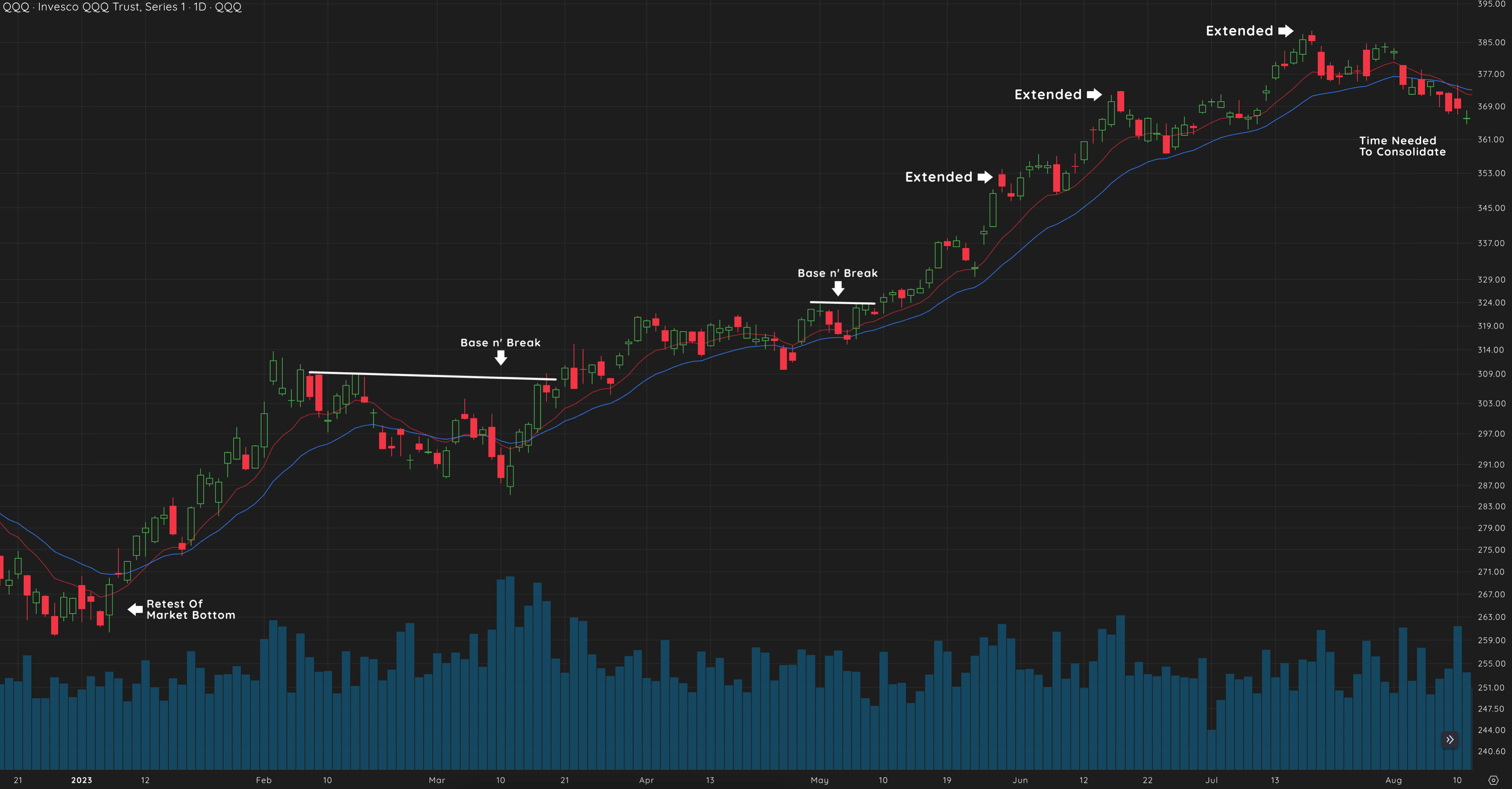The height and width of the screenshot is (789, 1512).
Task: Click the 385.00 price scale label
Action: pyautogui.click(x=1491, y=42)
